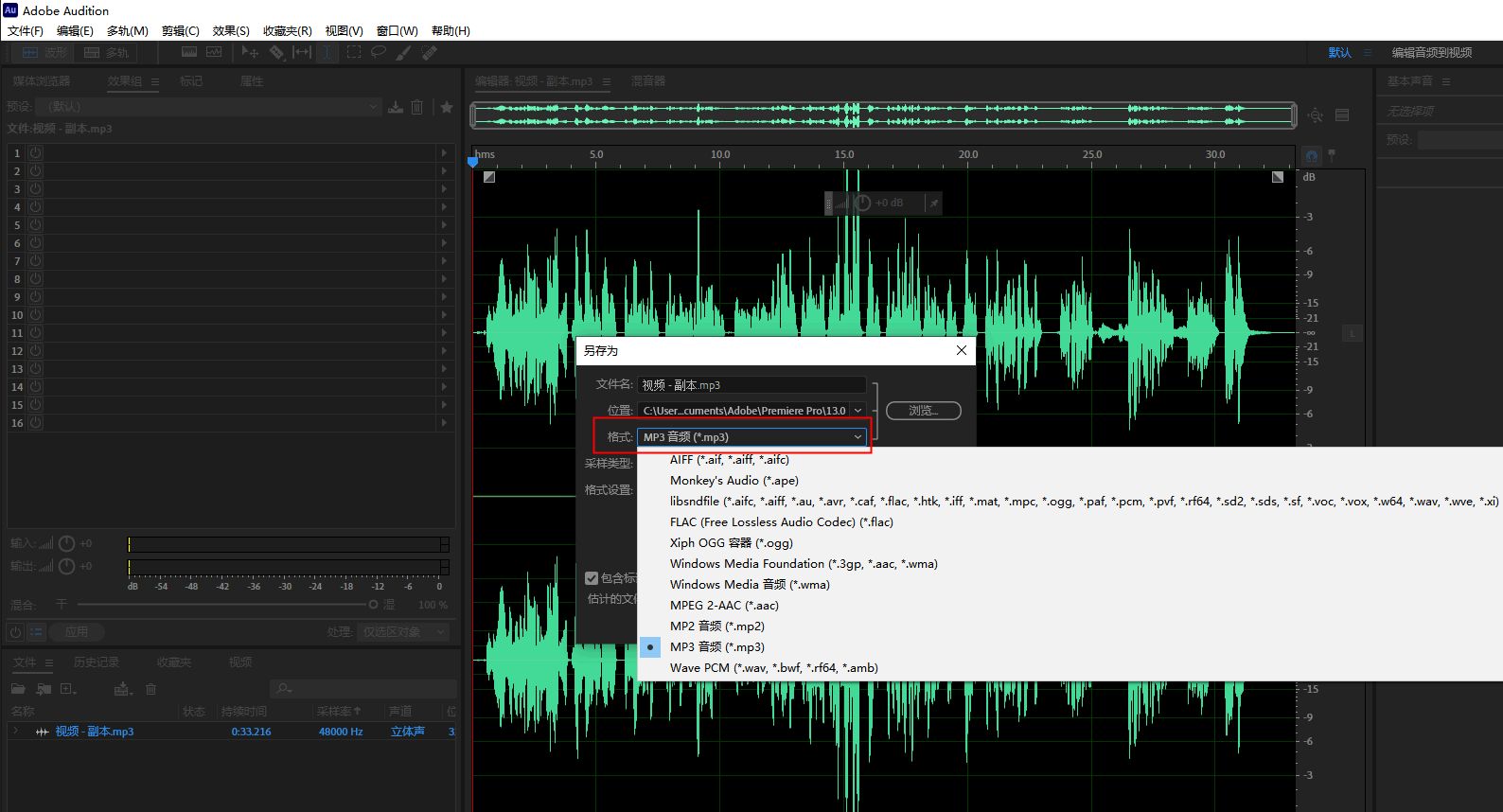Screen dimensions: 1503x812
Task: Click the mix dry/wet slider handle
Action: coord(374,604)
